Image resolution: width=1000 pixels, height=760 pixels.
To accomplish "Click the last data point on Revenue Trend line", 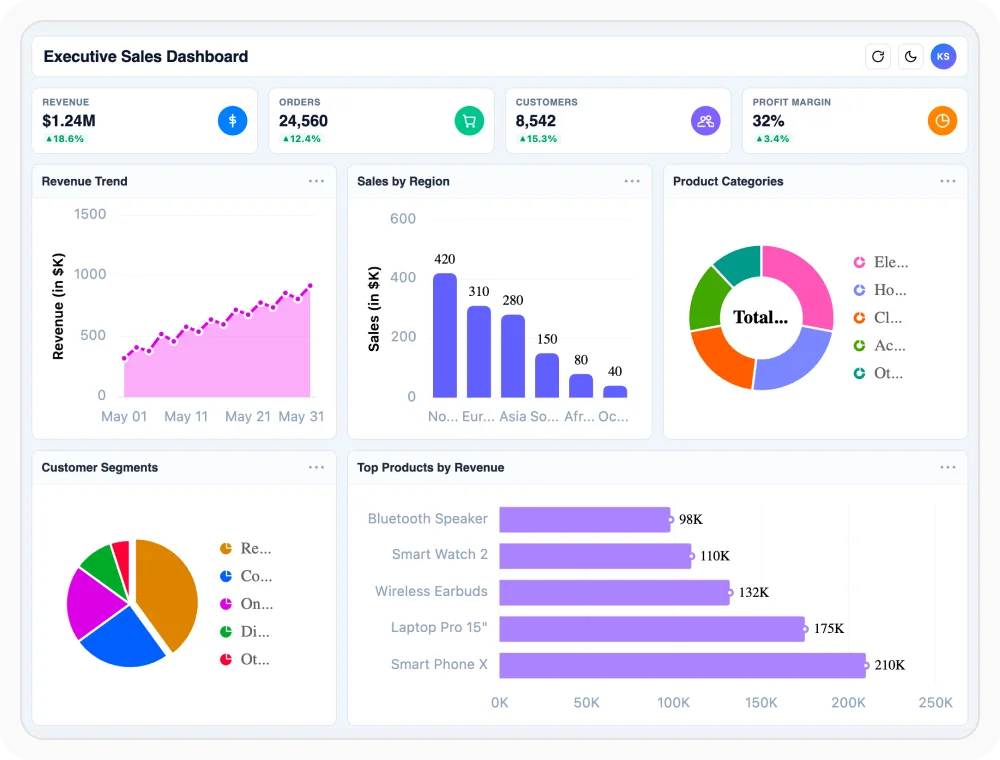I will [x=311, y=286].
